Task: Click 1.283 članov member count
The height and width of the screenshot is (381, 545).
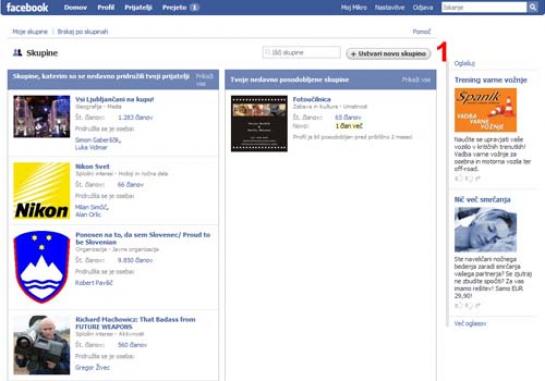Action: point(135,117)
